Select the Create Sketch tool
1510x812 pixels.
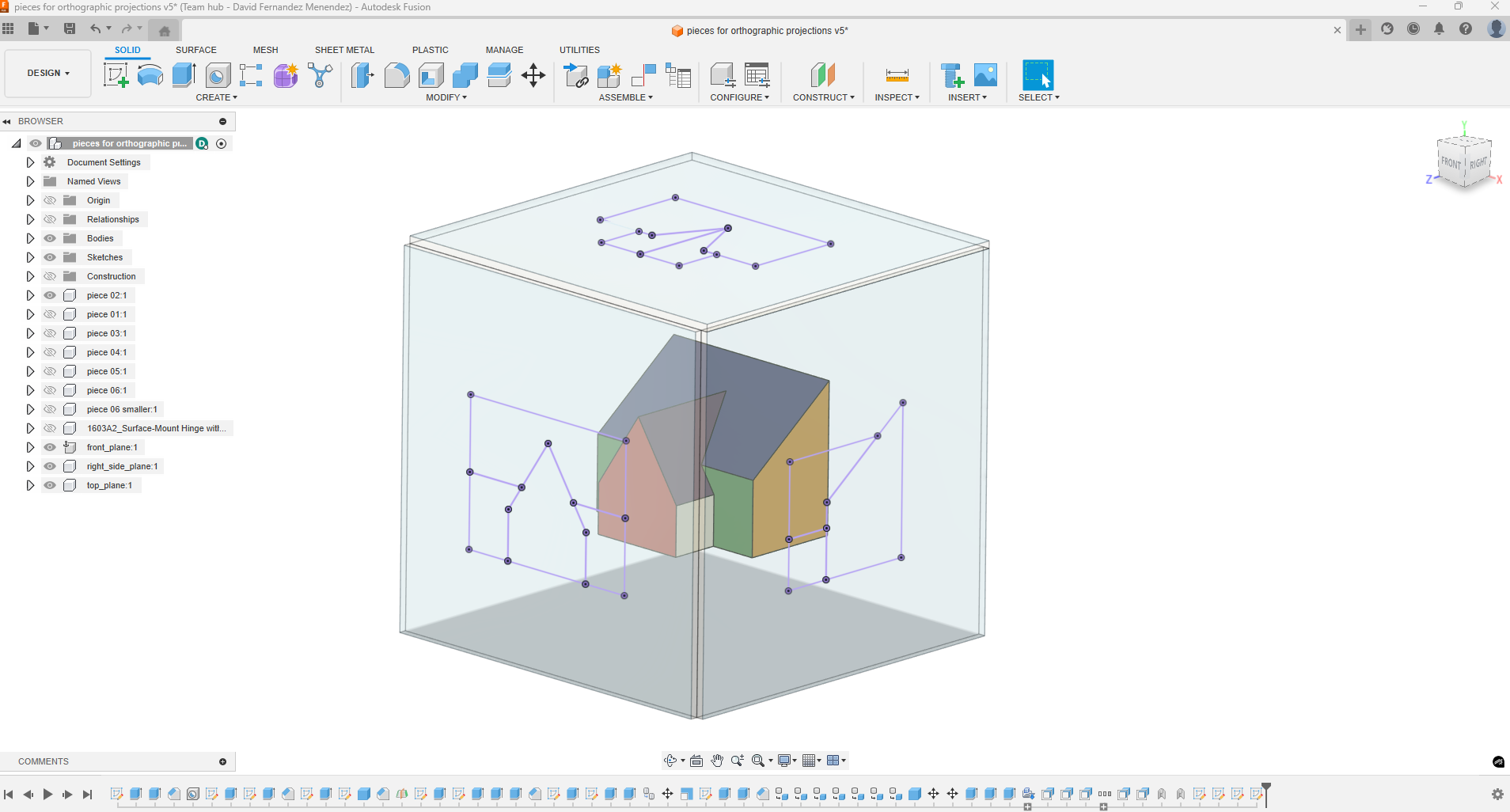(x=116, y=75)
